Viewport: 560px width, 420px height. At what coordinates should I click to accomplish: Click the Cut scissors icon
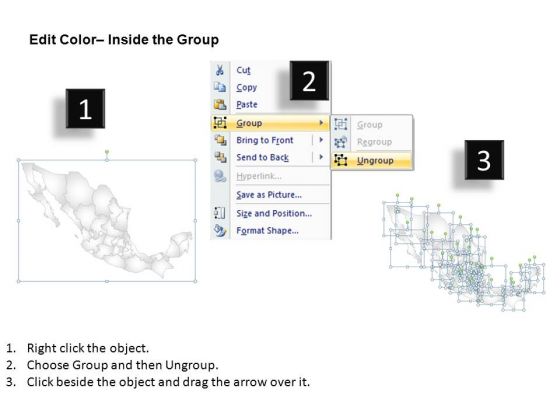220,70
